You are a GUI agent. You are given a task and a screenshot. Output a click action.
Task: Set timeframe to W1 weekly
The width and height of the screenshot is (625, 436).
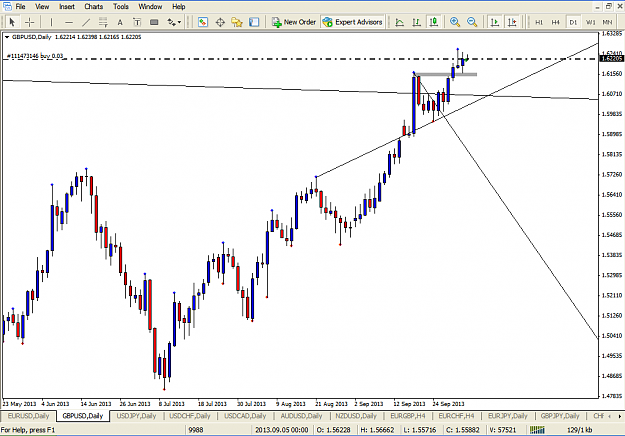pyautogui.click(x=590, y=22)
